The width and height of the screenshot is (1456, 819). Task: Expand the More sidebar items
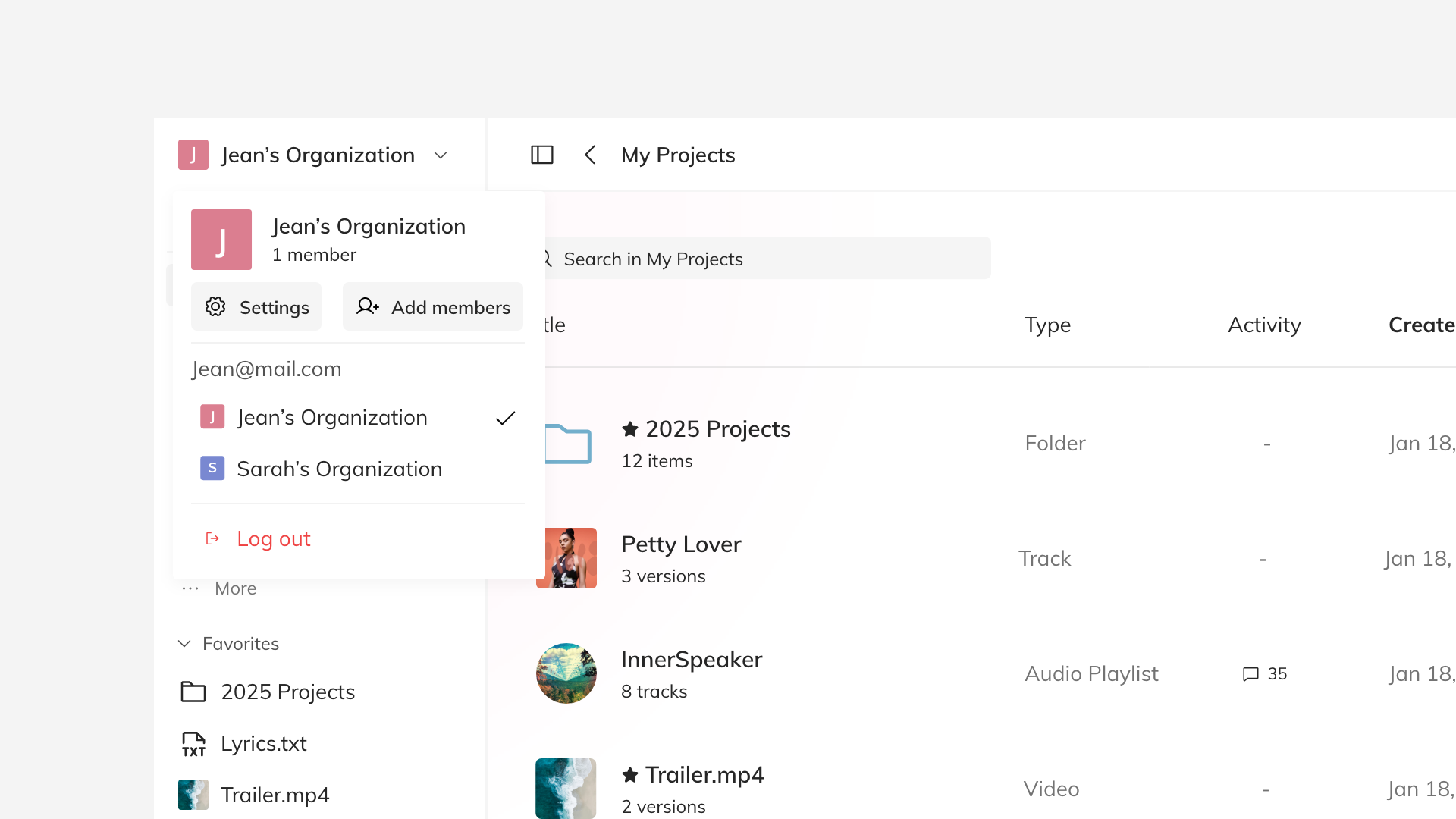tap(220, 588)
